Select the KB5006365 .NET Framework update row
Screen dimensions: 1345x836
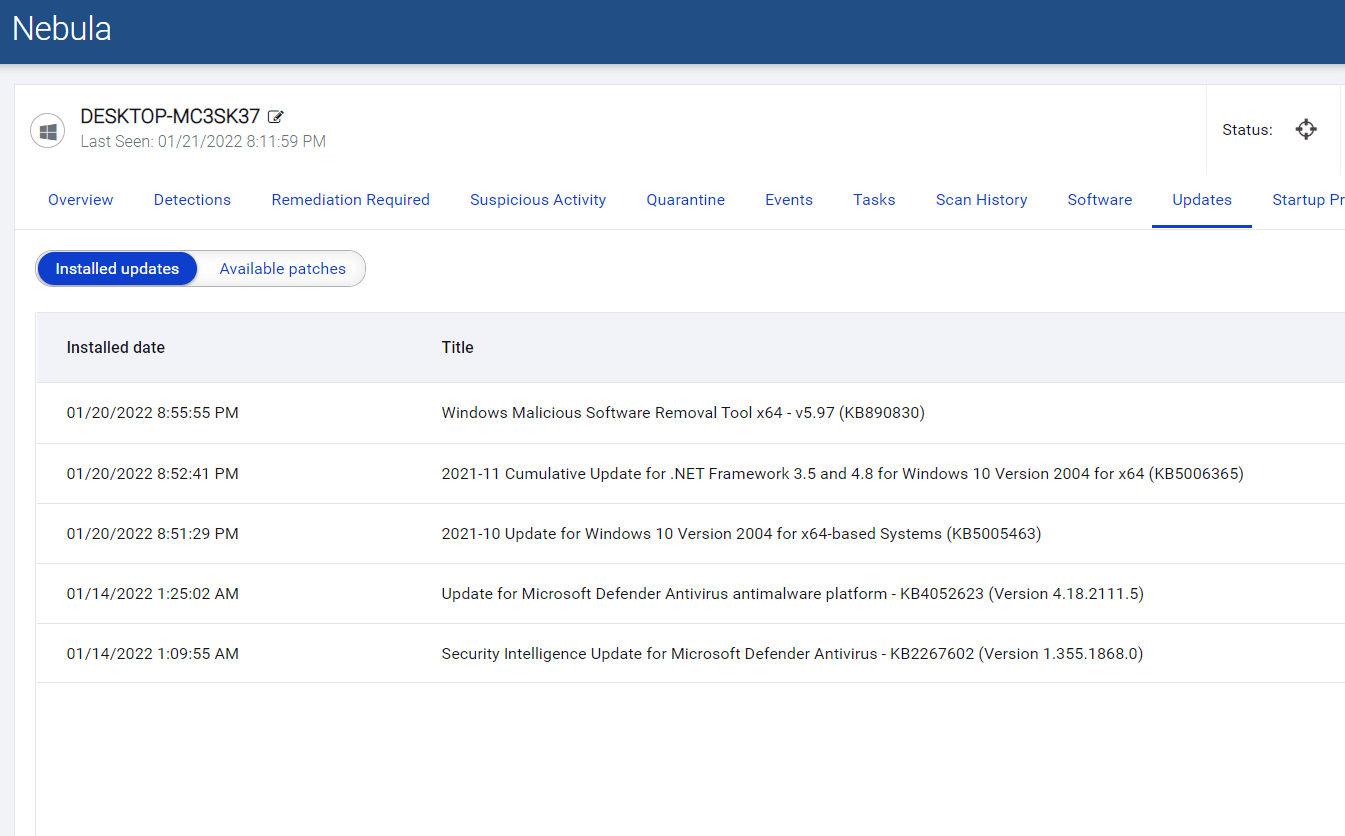(x=842, y=474)
